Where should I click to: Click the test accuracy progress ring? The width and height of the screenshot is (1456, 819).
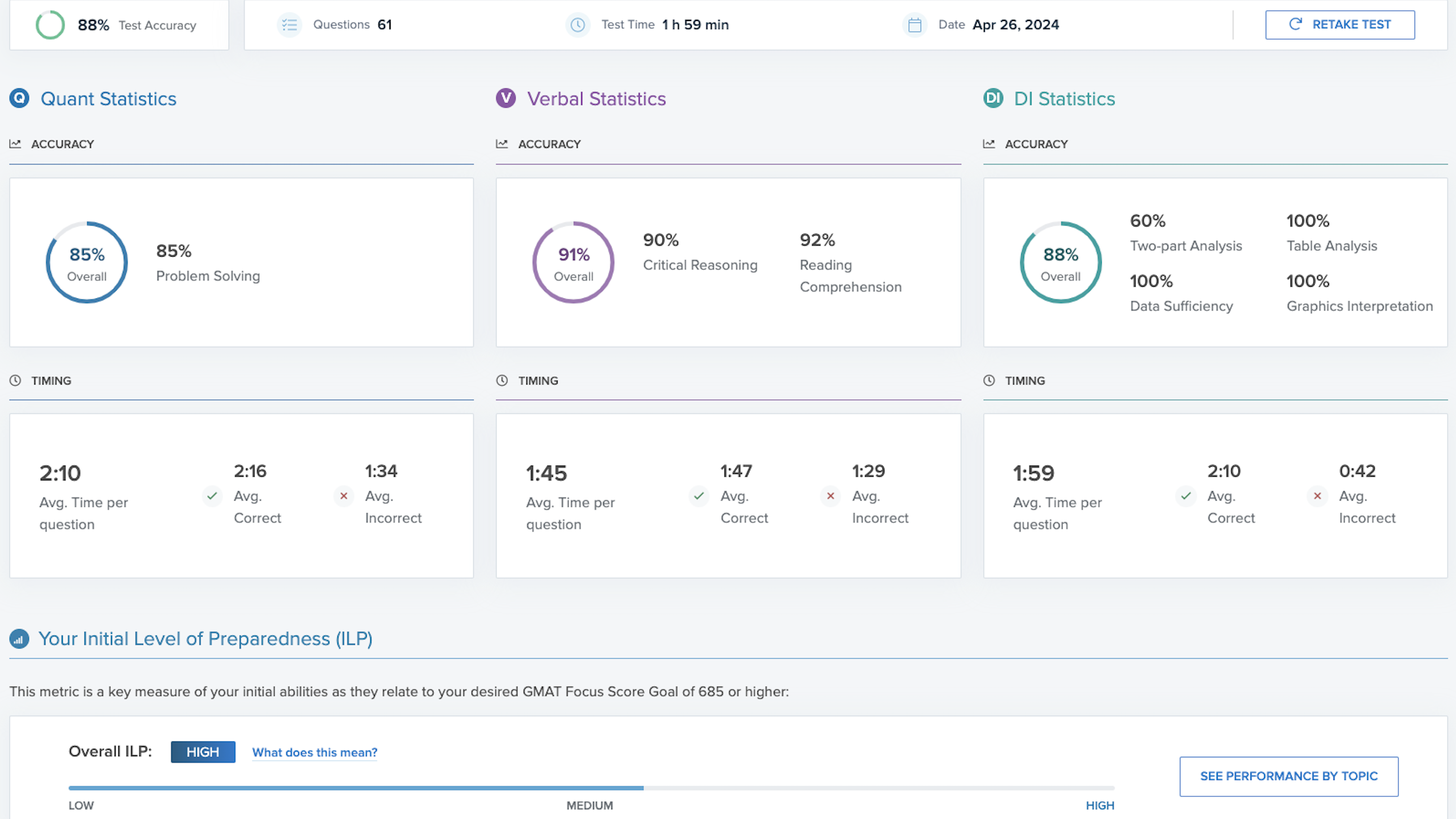click(x=50, y=25)
